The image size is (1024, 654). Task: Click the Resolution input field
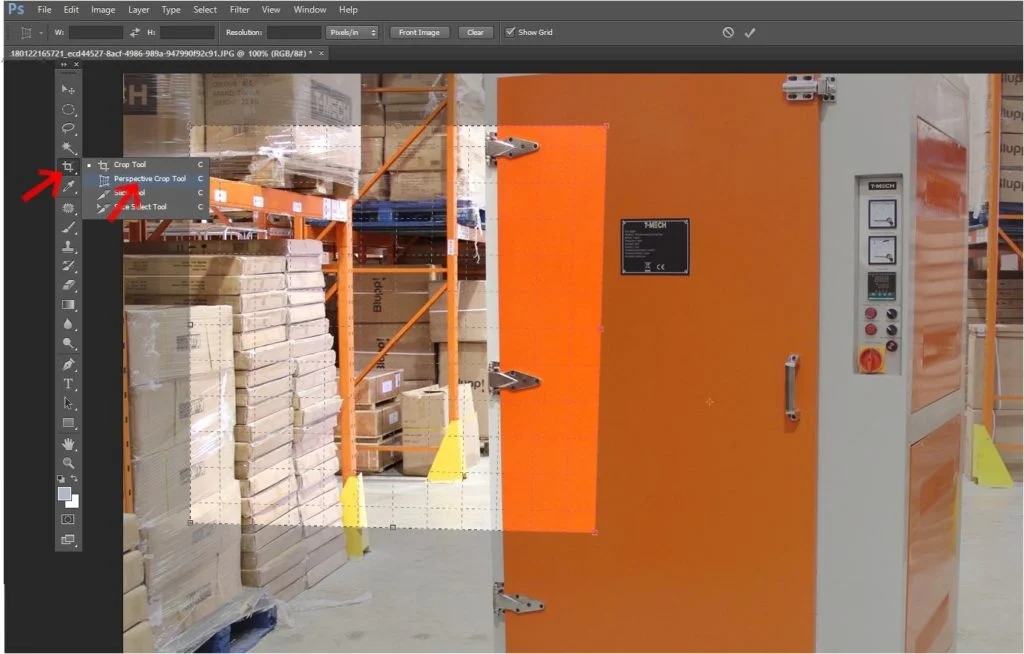(x=294, y=32)
